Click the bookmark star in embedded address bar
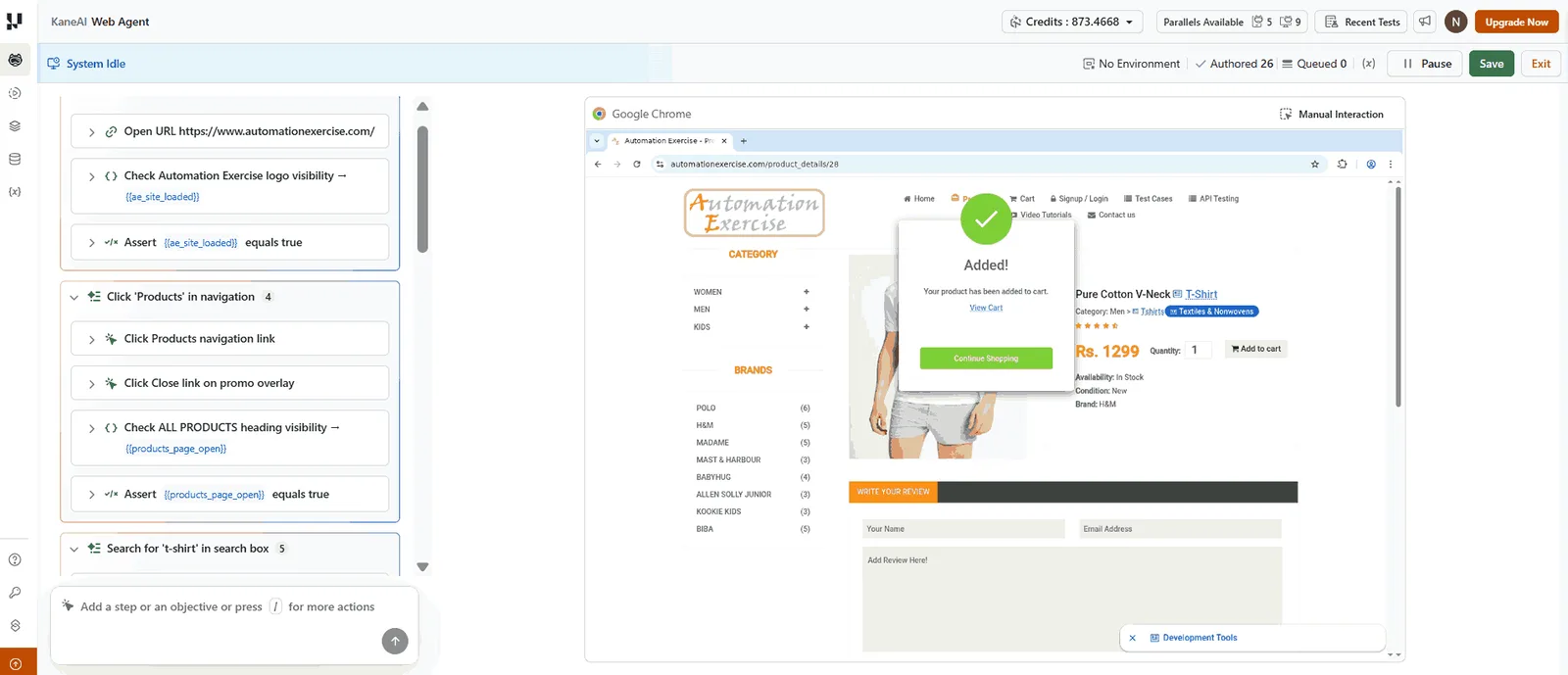Screen dimensions: 1568x675 pos(1315,164)
